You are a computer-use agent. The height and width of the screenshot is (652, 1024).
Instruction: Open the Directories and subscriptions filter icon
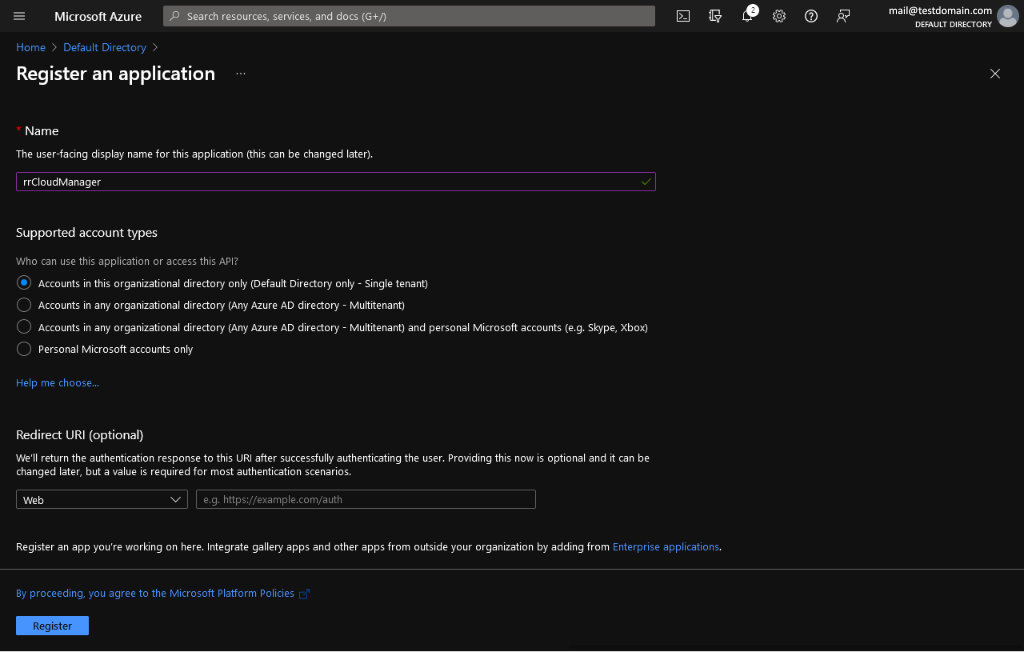pos(715,16)
